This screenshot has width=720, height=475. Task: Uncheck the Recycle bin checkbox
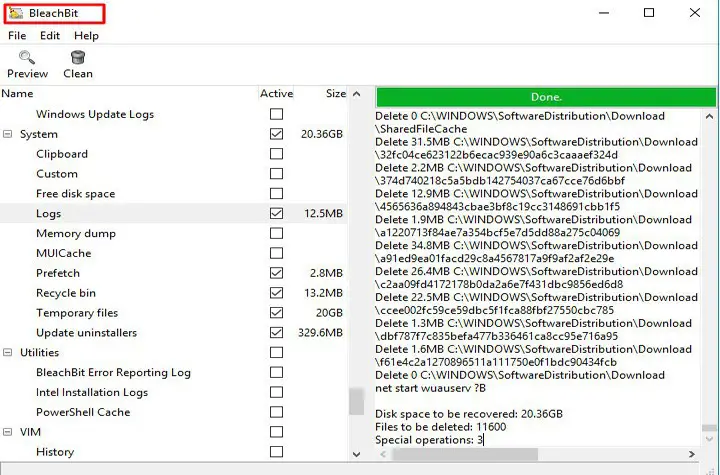point(276,293)
